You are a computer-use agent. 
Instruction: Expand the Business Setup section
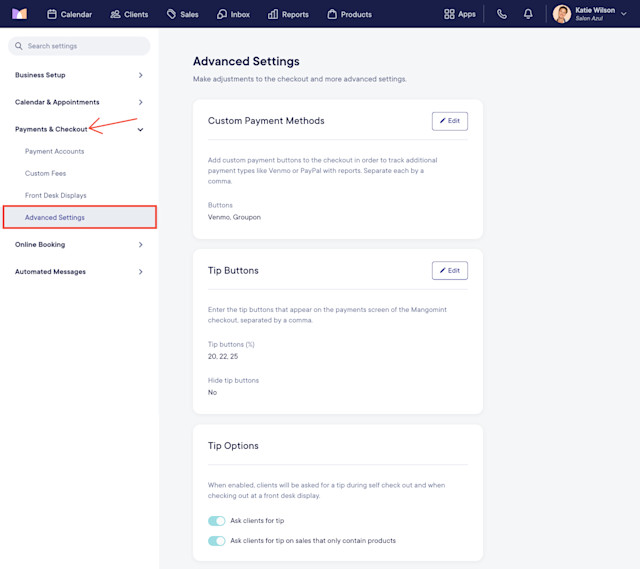pyautogui.click(x=79, y=75)
